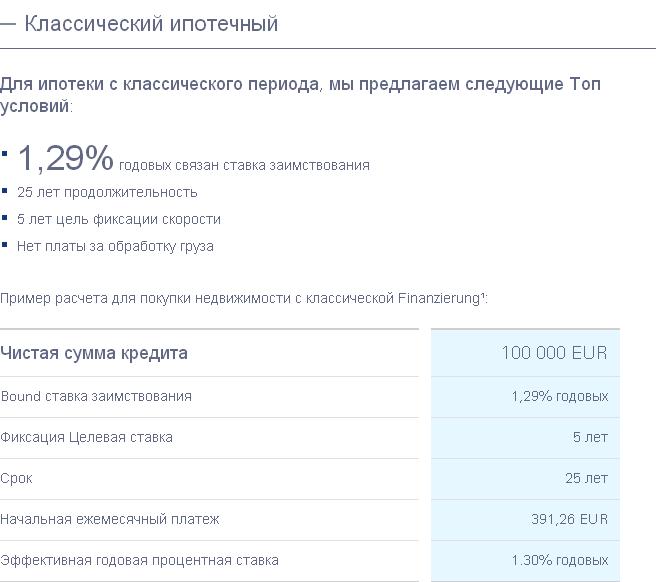Select the 100 000 EUR table cell

pos(554,353)
